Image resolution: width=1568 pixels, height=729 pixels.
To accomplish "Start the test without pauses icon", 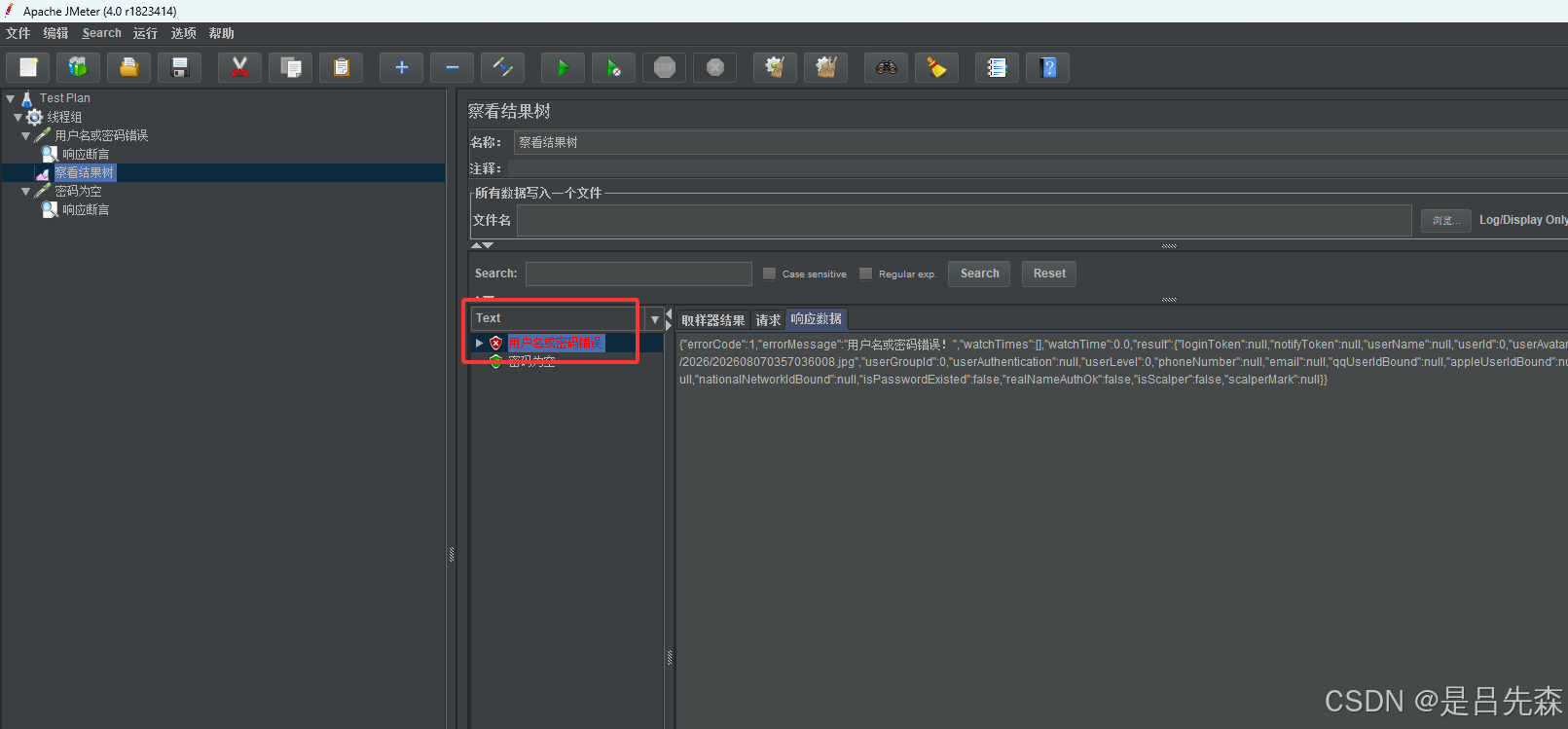I will [613, 67].
